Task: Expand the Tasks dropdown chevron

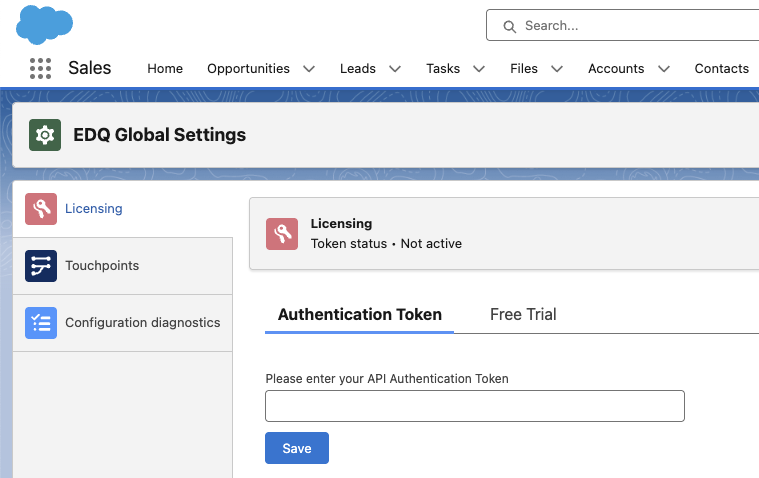Action: 479,69
